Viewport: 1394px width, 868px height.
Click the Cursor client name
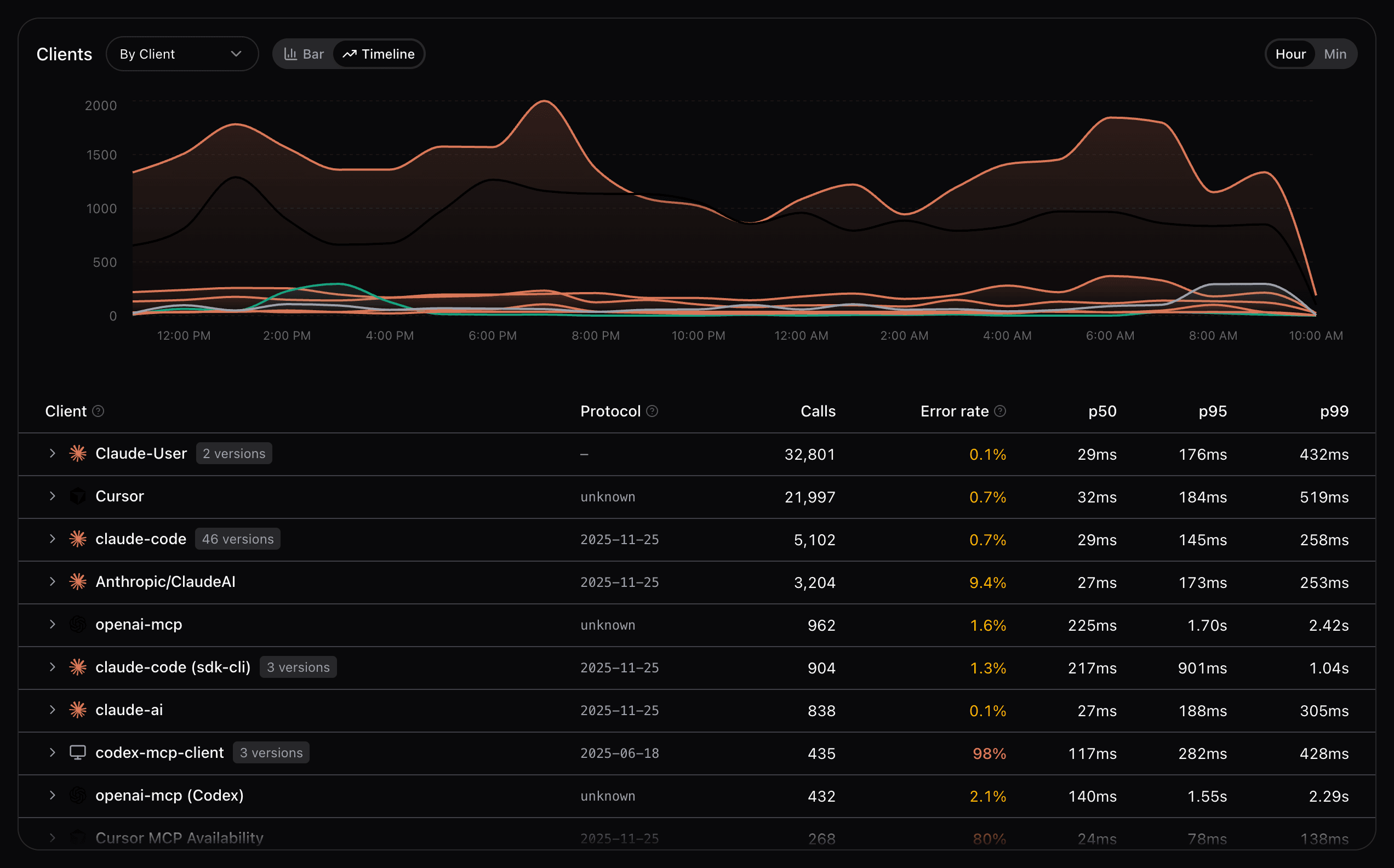click(119, 496)
